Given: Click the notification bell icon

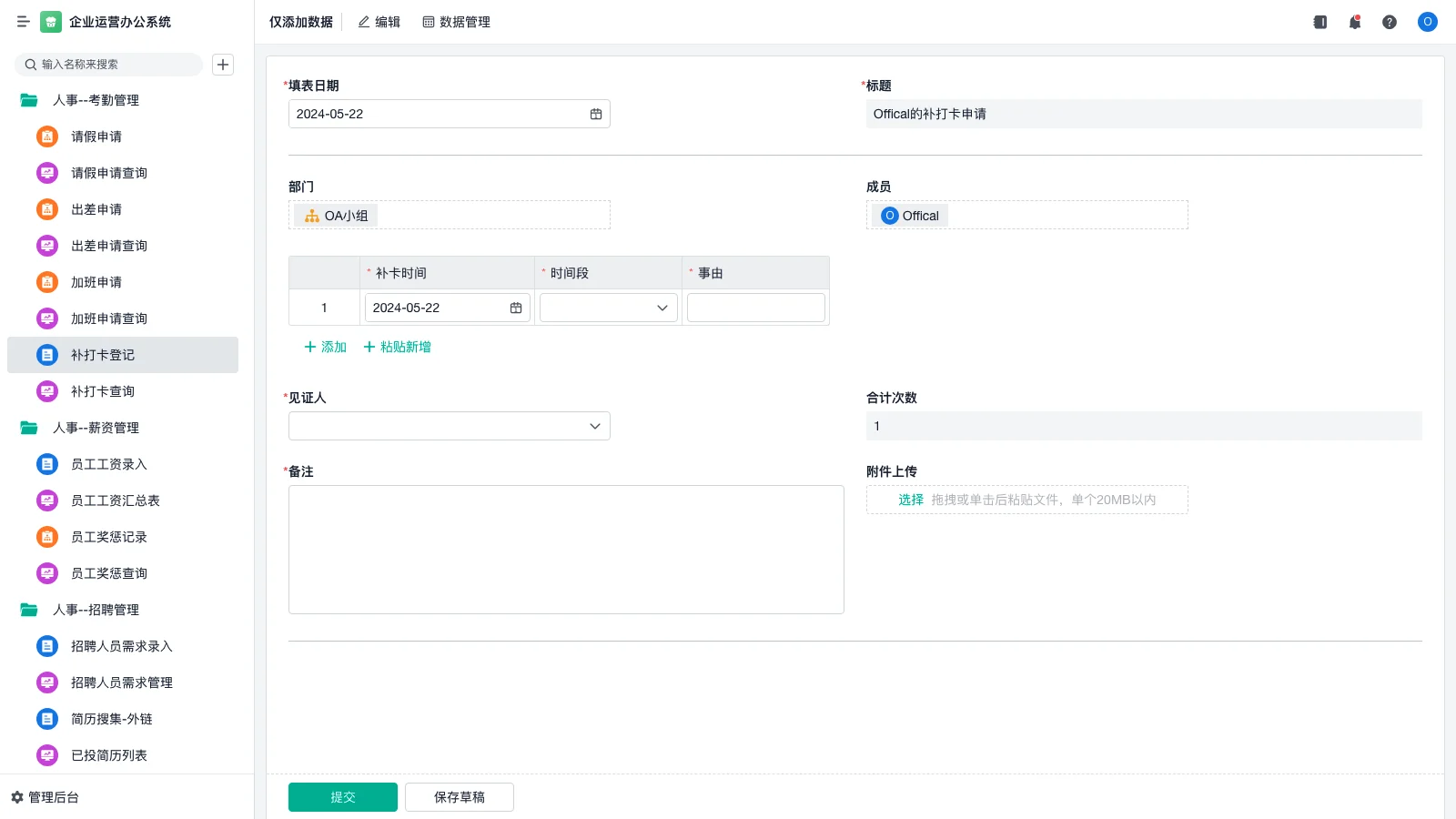Looking at the screenshot, I should click(x=1354, y=22).
